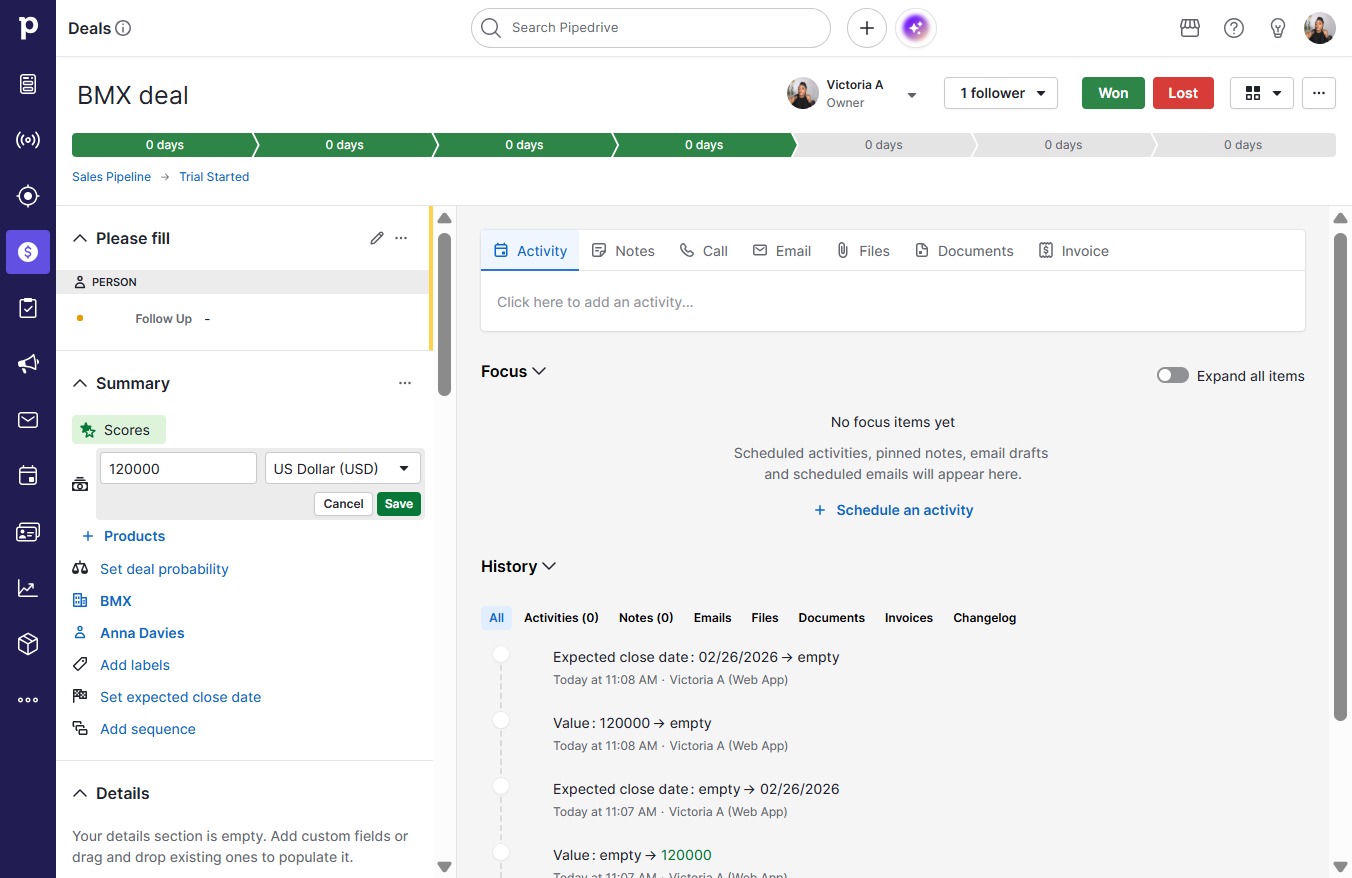Click the Search Pipedrive field

pos(651,28)
